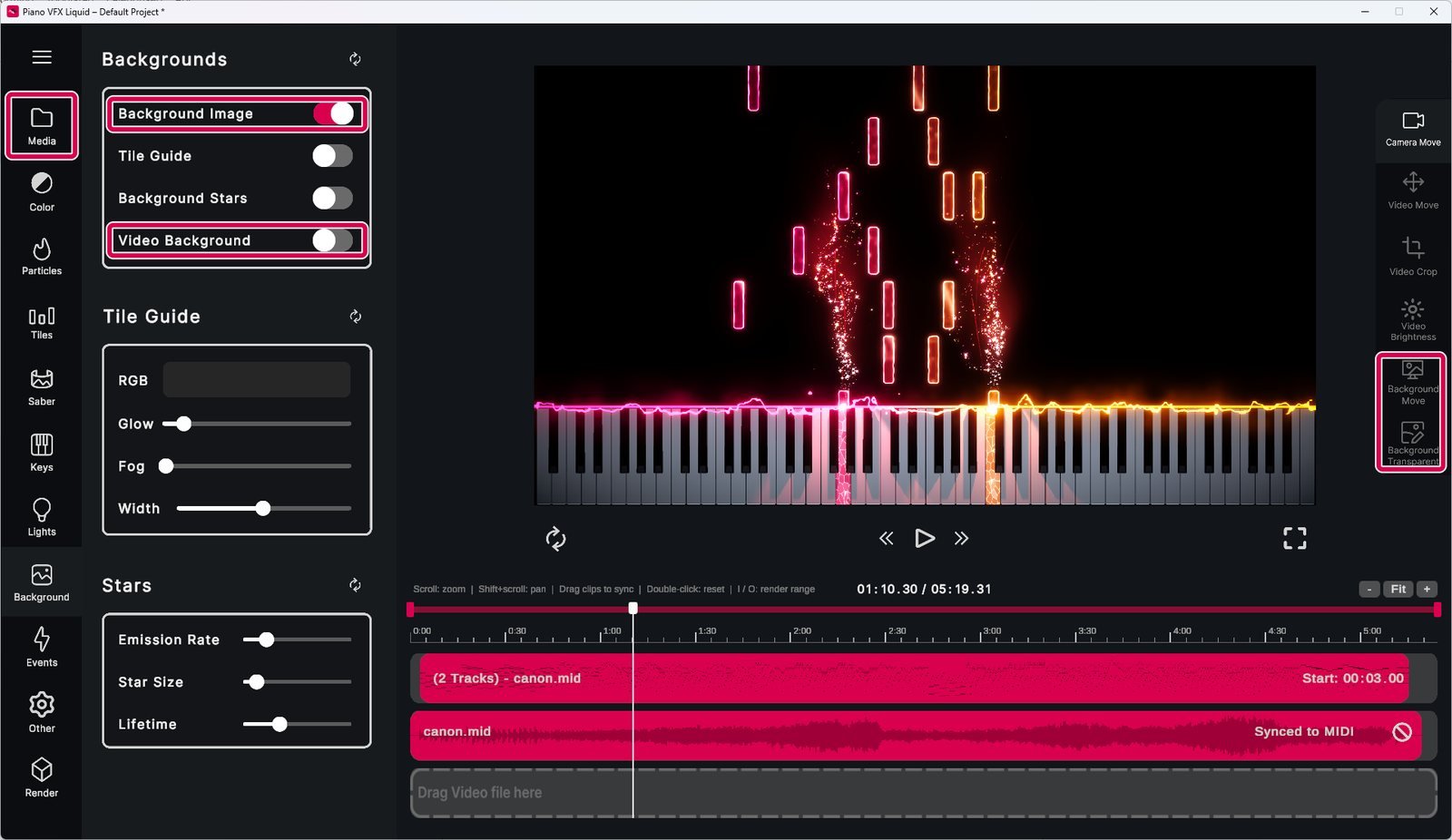Viewport: 1452px width, 840px height.
Task: Open the Render section
Action: tap(42, 778)
